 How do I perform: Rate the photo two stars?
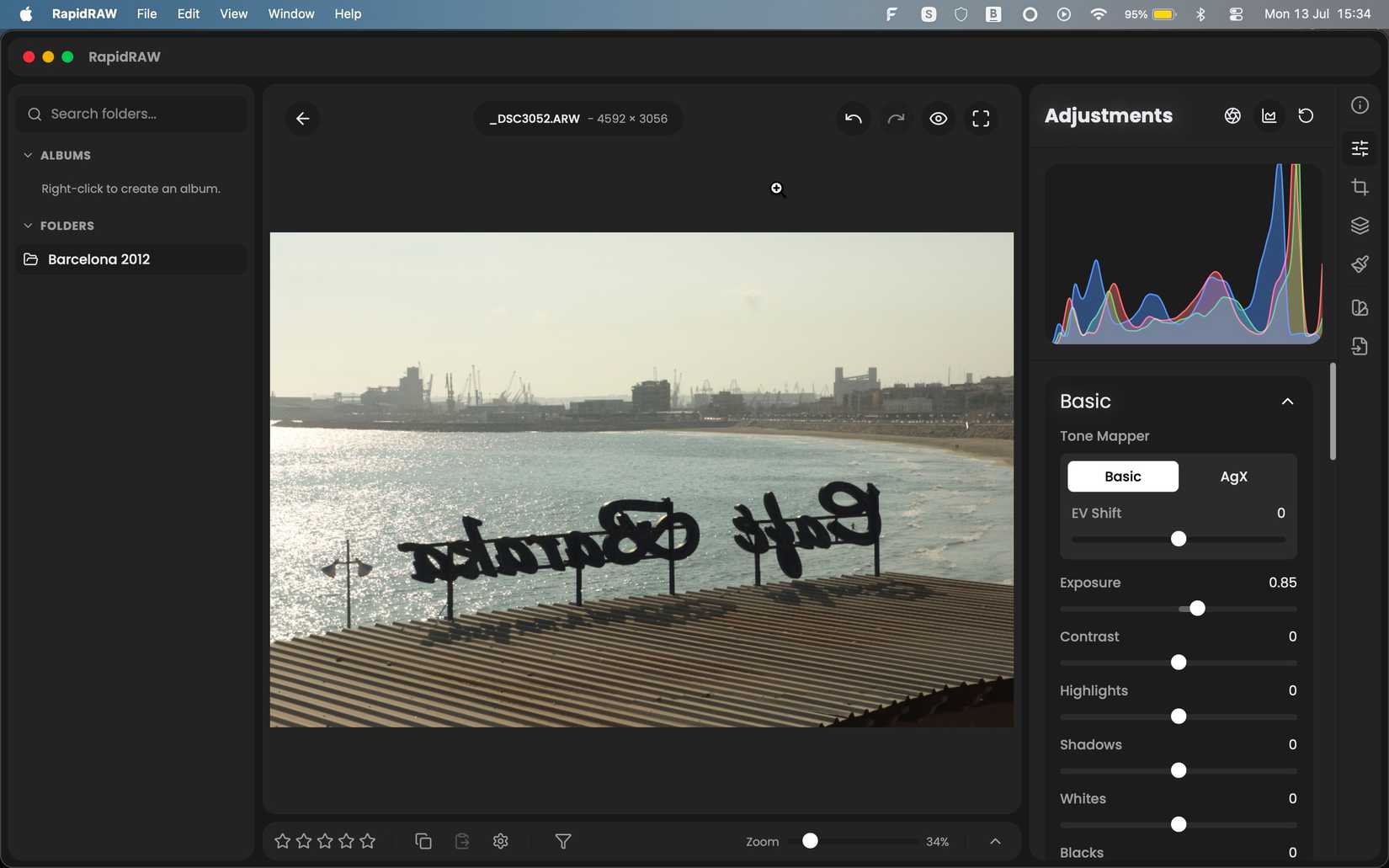pyautogui.click(x=304, y=841)
